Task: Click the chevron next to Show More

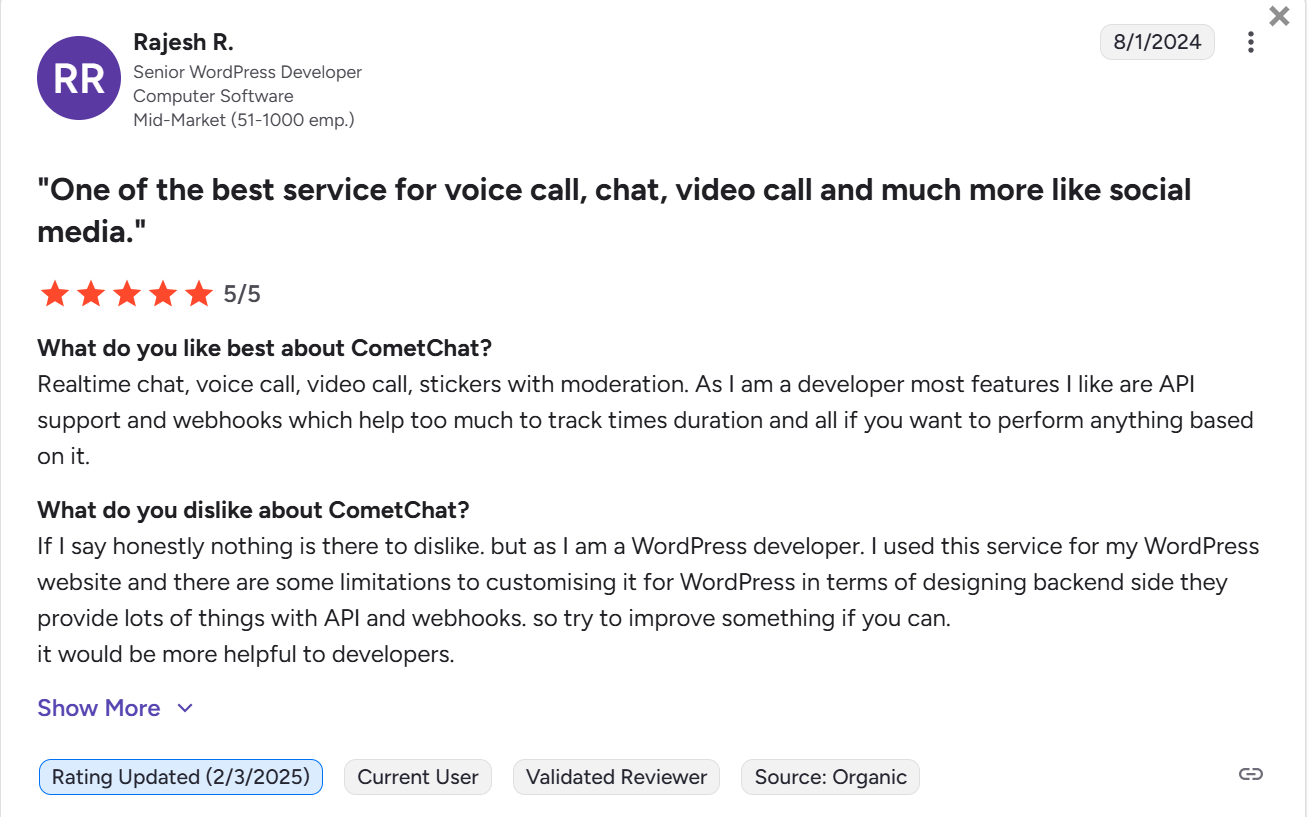Action: click(x=184, y=708)
